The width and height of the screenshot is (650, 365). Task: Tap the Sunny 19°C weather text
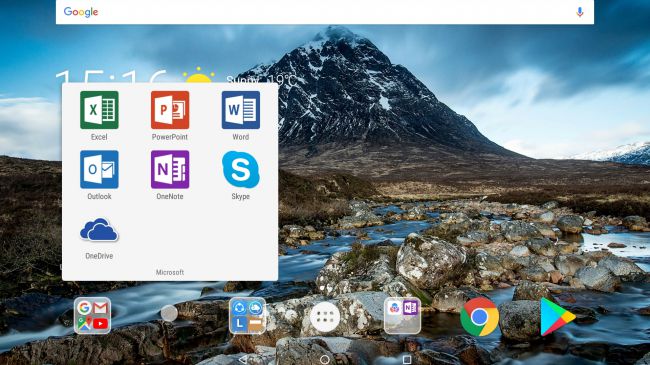261,79
